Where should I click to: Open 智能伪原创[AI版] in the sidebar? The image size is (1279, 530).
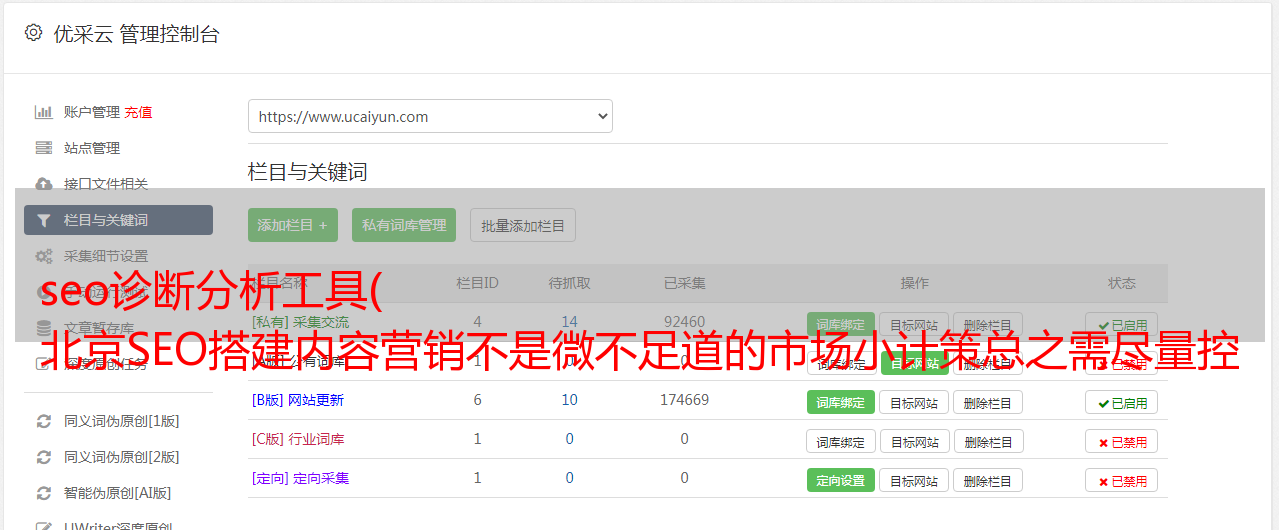pyautogui.click(x=118, y=493)
